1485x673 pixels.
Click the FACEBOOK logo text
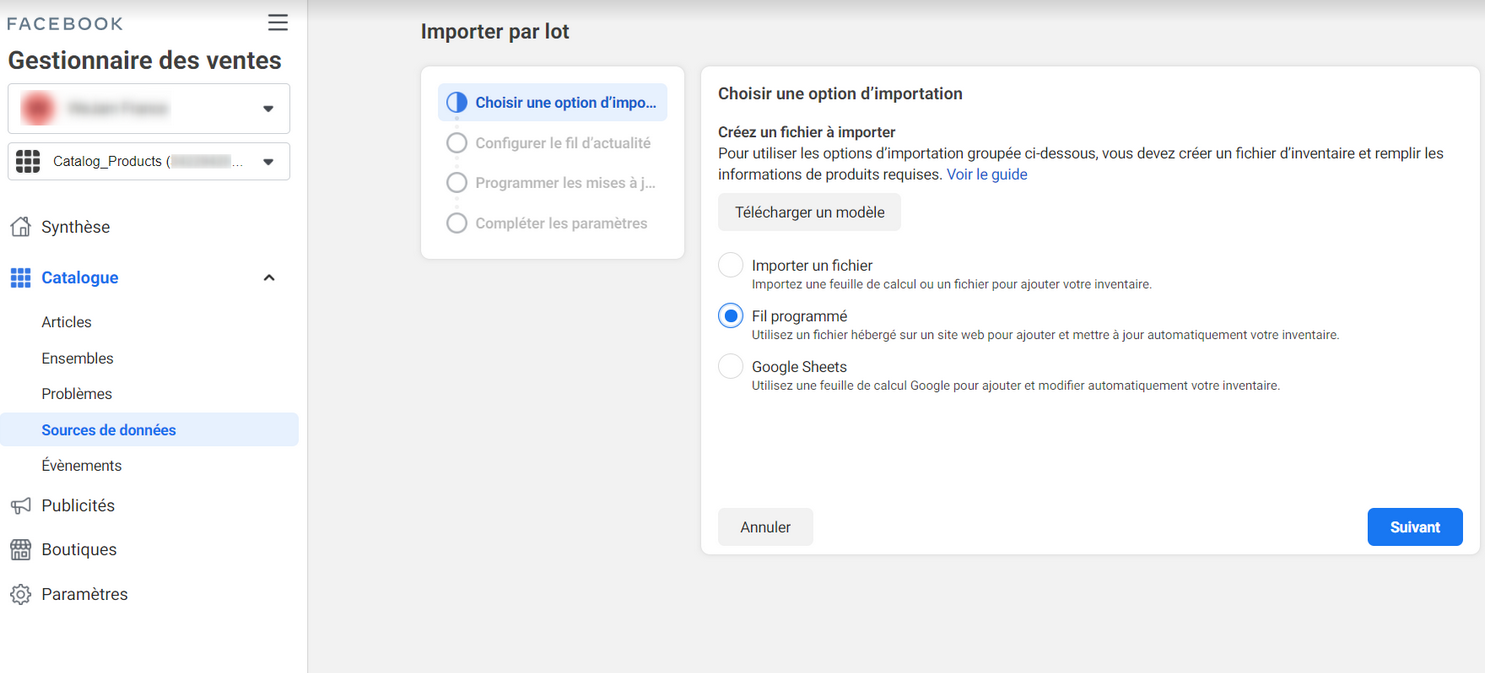click(x=65, y=23)
